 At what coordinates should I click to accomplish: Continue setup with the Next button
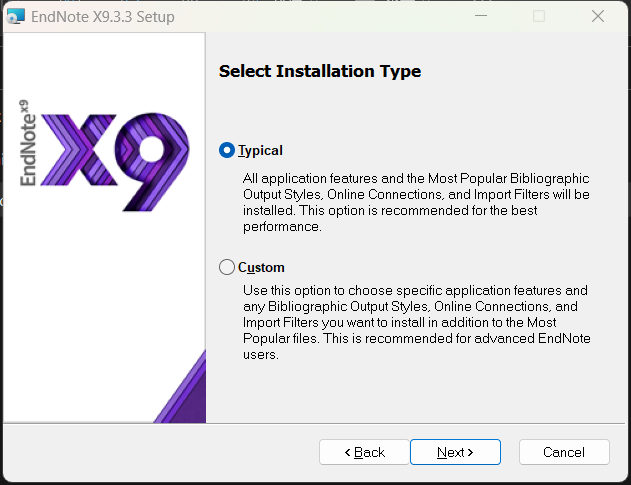click(455, 452)
